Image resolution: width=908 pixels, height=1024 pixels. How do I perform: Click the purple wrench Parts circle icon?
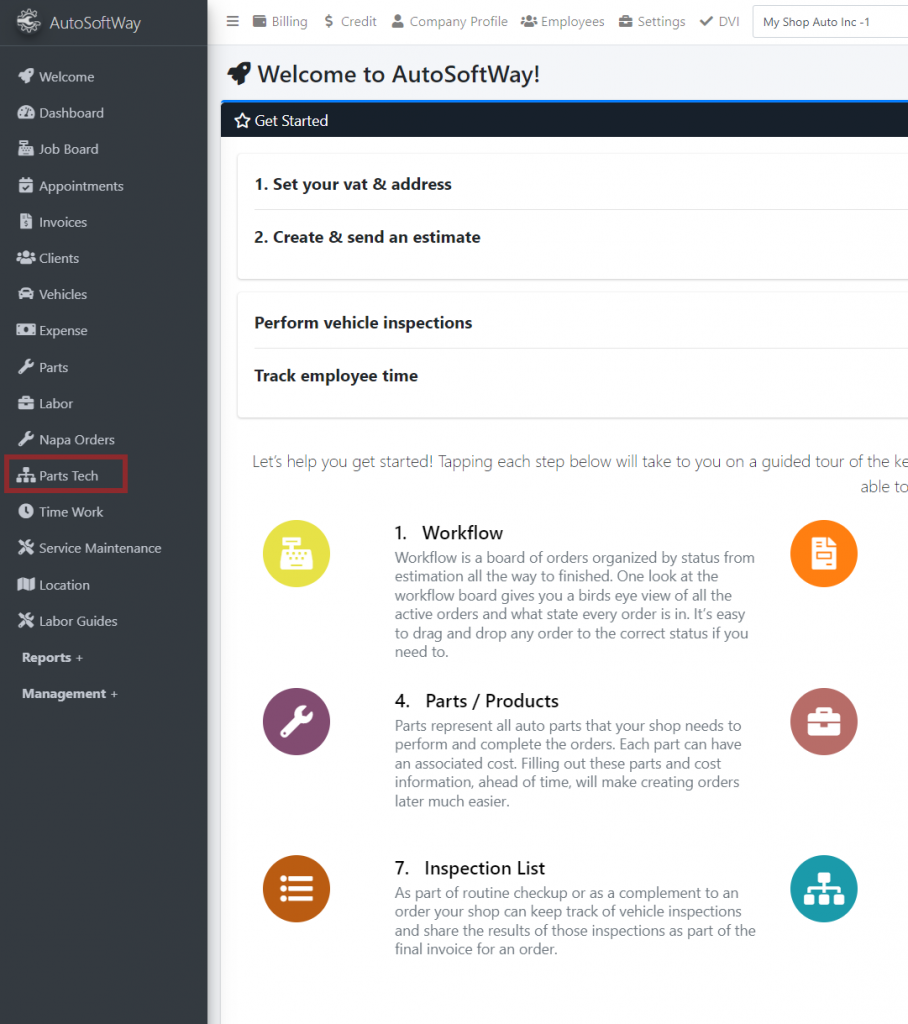coord(297,722)
